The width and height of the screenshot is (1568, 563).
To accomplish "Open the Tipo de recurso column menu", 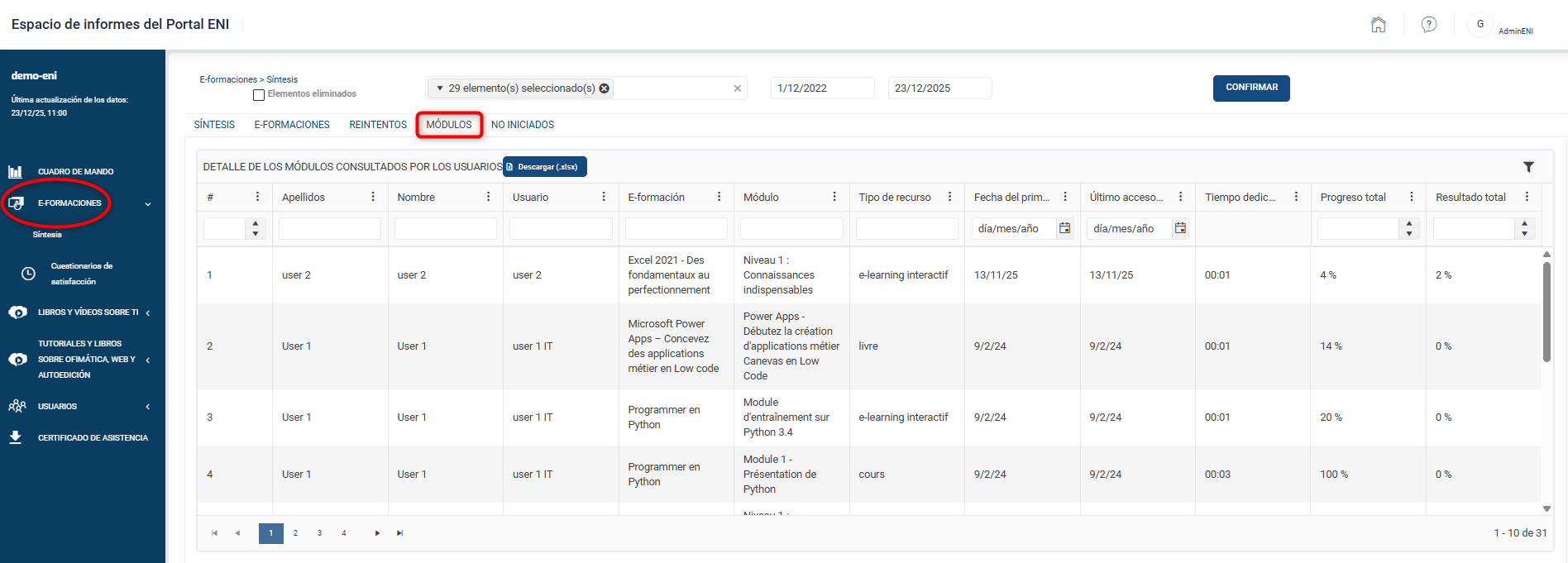I will [949, 197].
